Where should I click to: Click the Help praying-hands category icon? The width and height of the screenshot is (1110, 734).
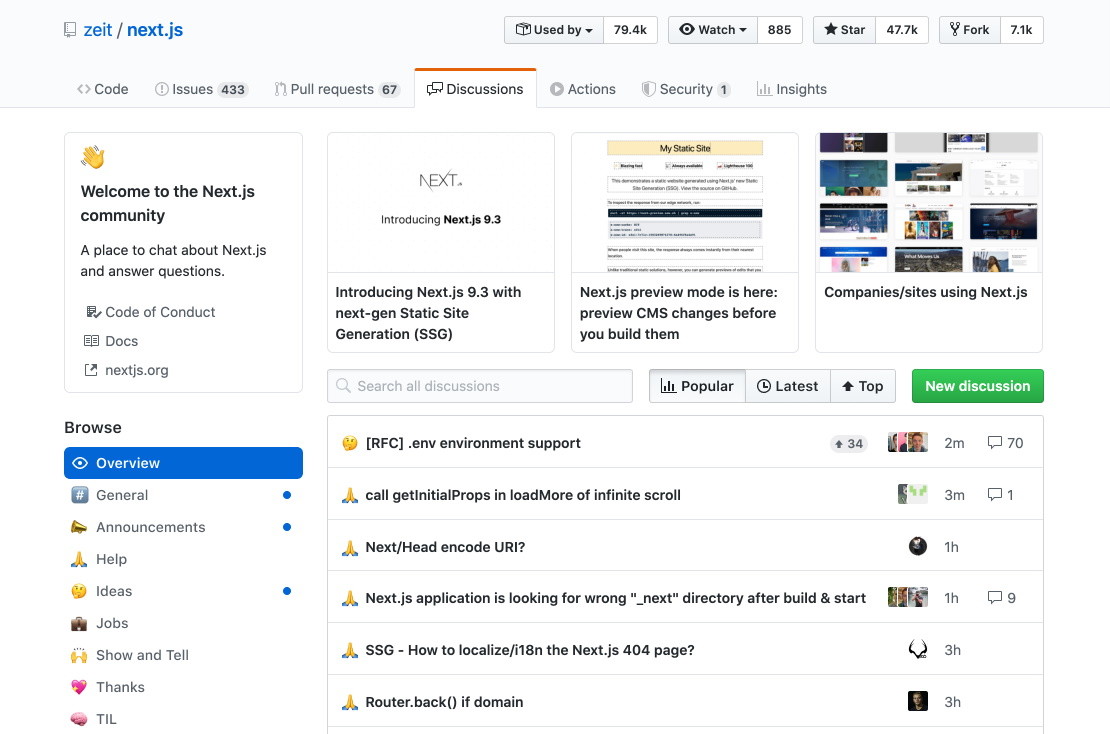[x=79, y=559]
